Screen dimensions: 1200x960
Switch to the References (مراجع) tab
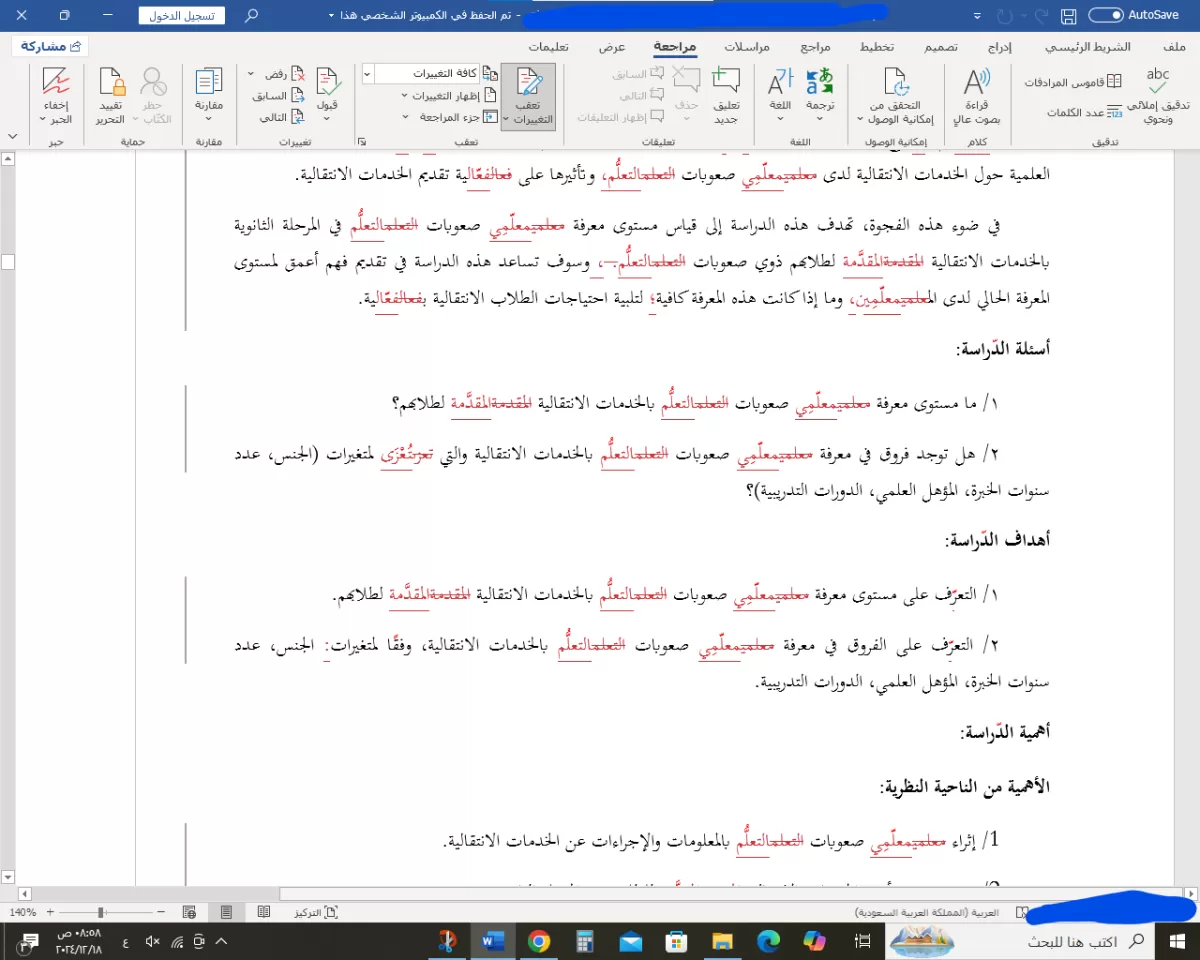(815, 47)
